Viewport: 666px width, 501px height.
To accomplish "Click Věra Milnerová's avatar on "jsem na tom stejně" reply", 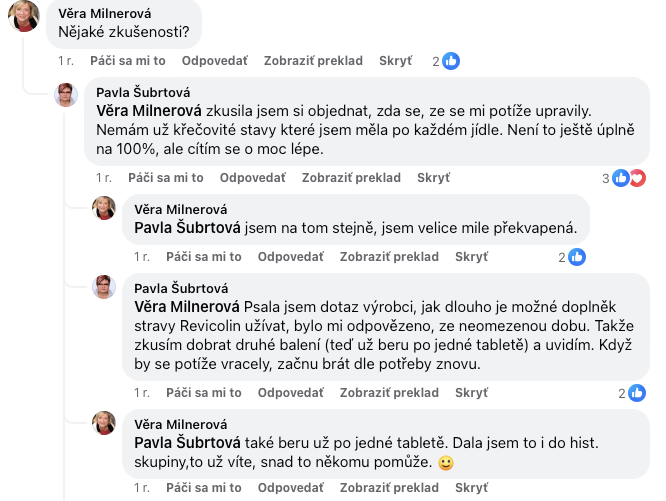I will 104,208.
